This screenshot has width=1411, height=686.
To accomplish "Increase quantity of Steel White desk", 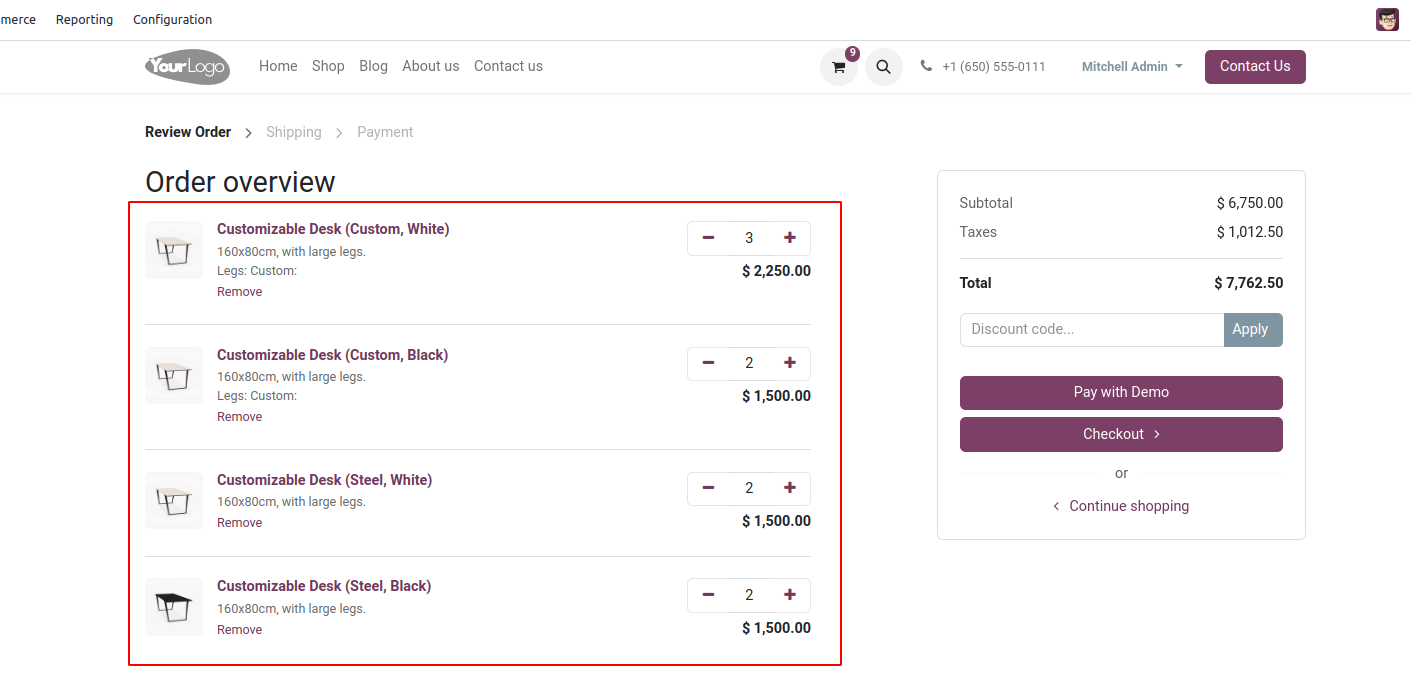I will click(x=790, y=488).
